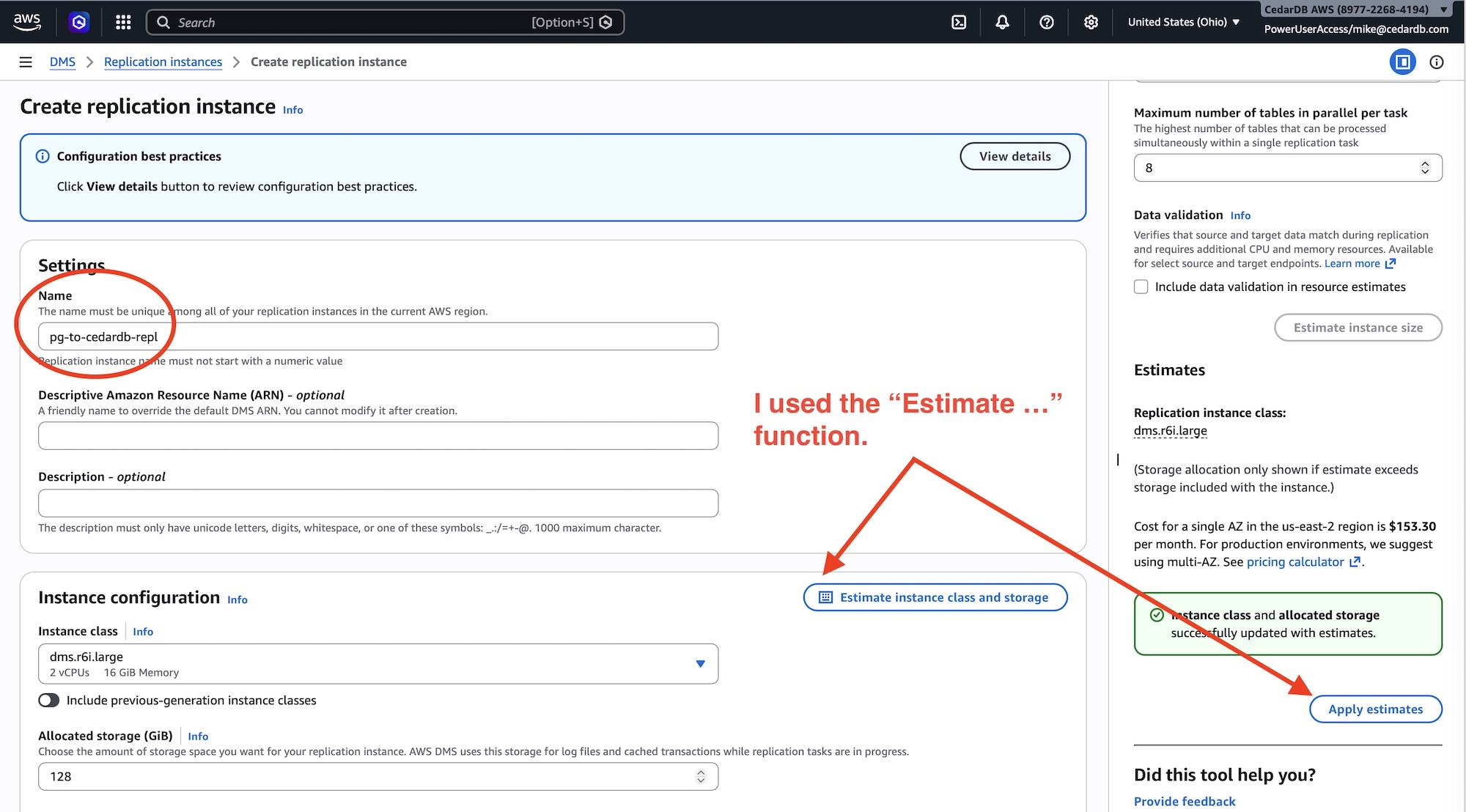Click the Apply estimates button
Viewport: 1466px width, 812px height.
tap(1375, 709)
